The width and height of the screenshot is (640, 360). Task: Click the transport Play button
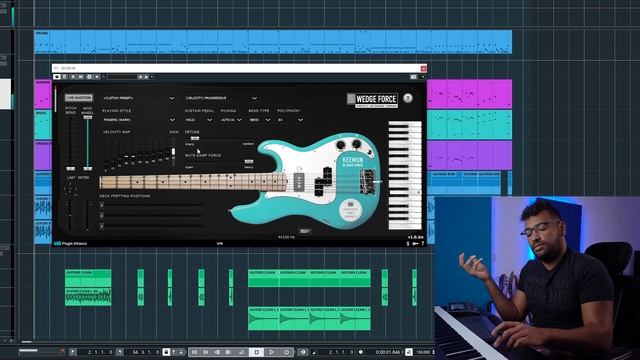271,352
